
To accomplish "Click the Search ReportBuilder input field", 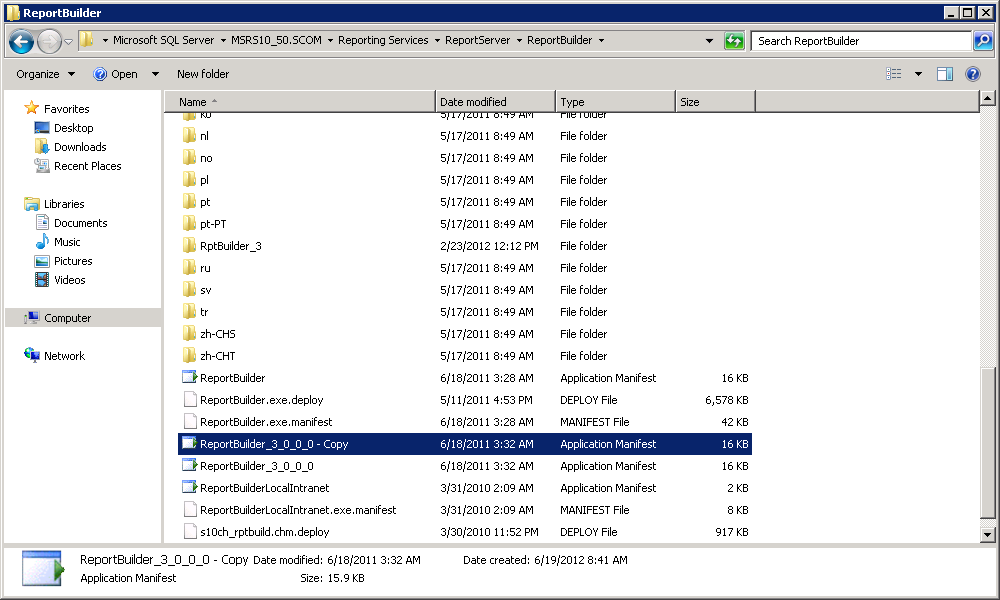I will (861, 41).
